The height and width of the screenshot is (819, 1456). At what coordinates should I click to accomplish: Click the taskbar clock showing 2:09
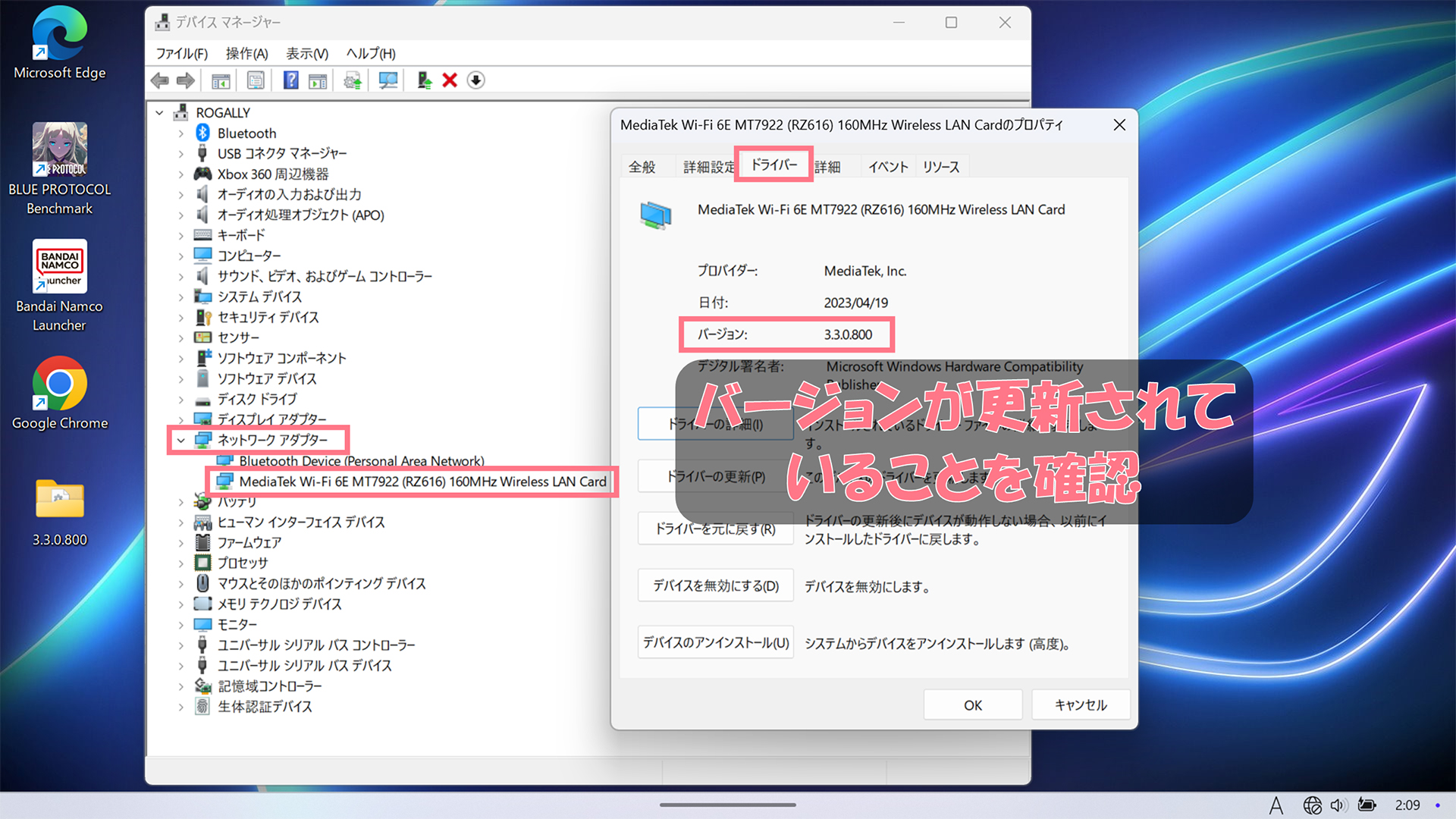(1407, 805)
